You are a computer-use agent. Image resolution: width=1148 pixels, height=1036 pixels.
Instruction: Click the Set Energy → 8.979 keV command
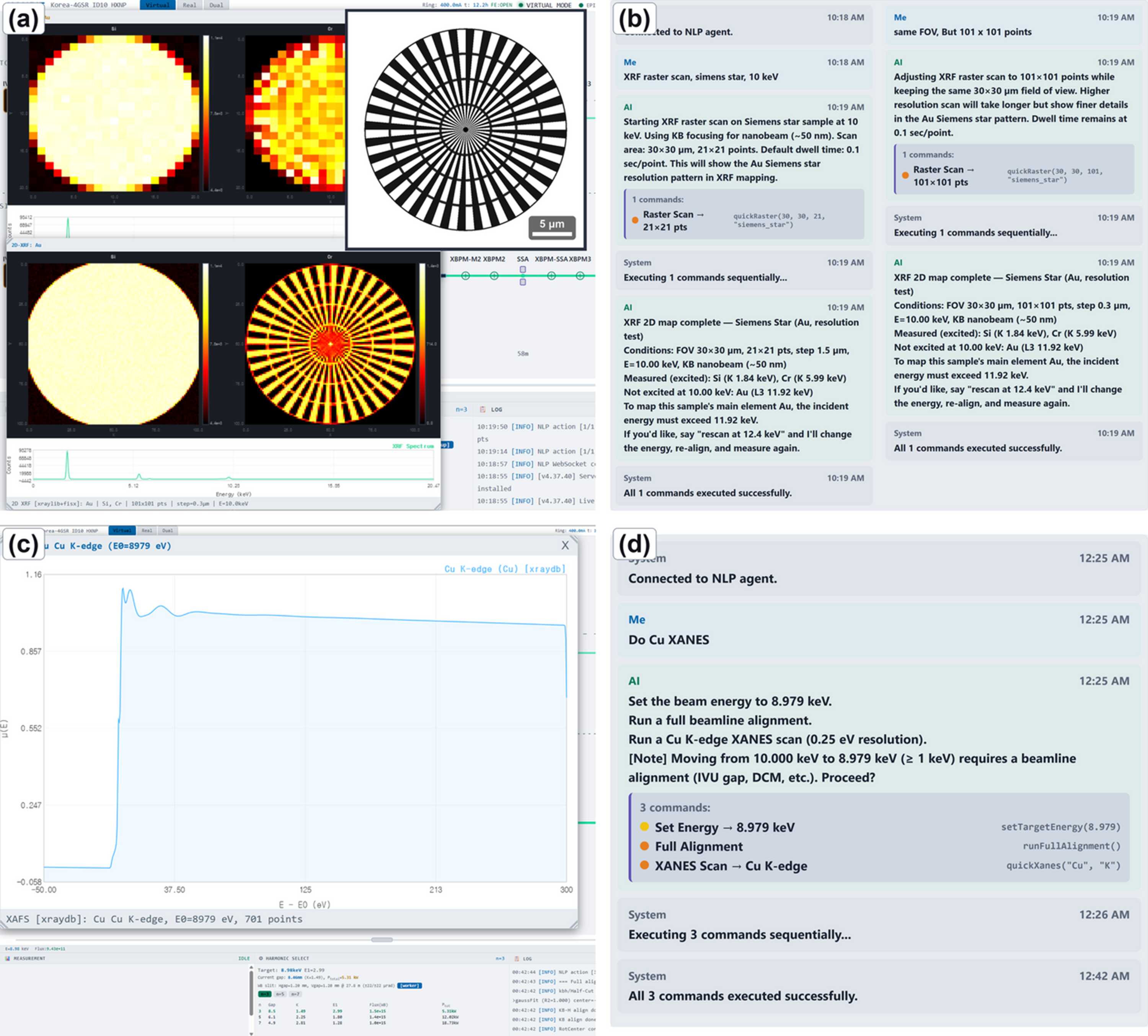724,827
